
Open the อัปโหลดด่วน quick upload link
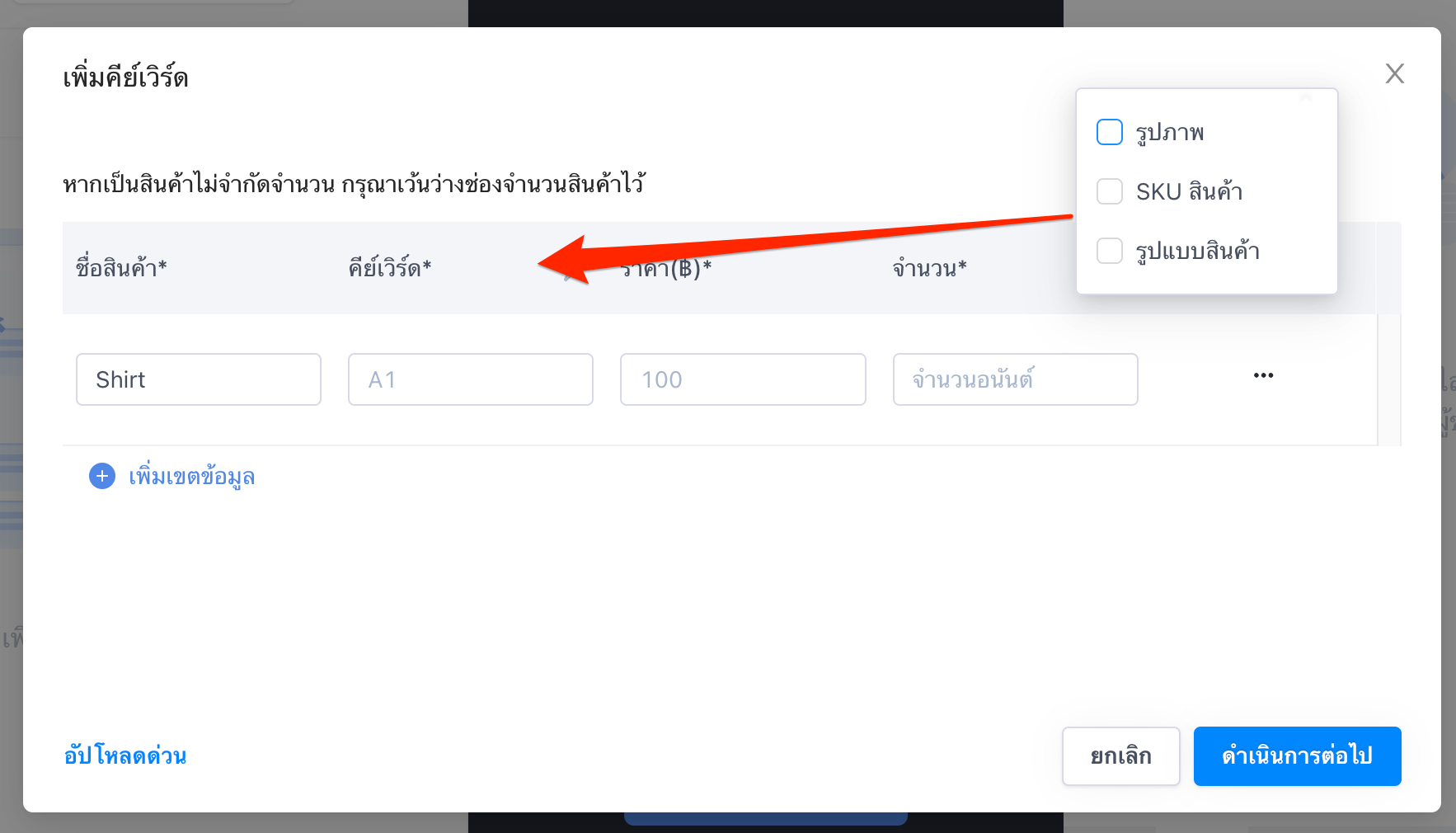(125, 755)
